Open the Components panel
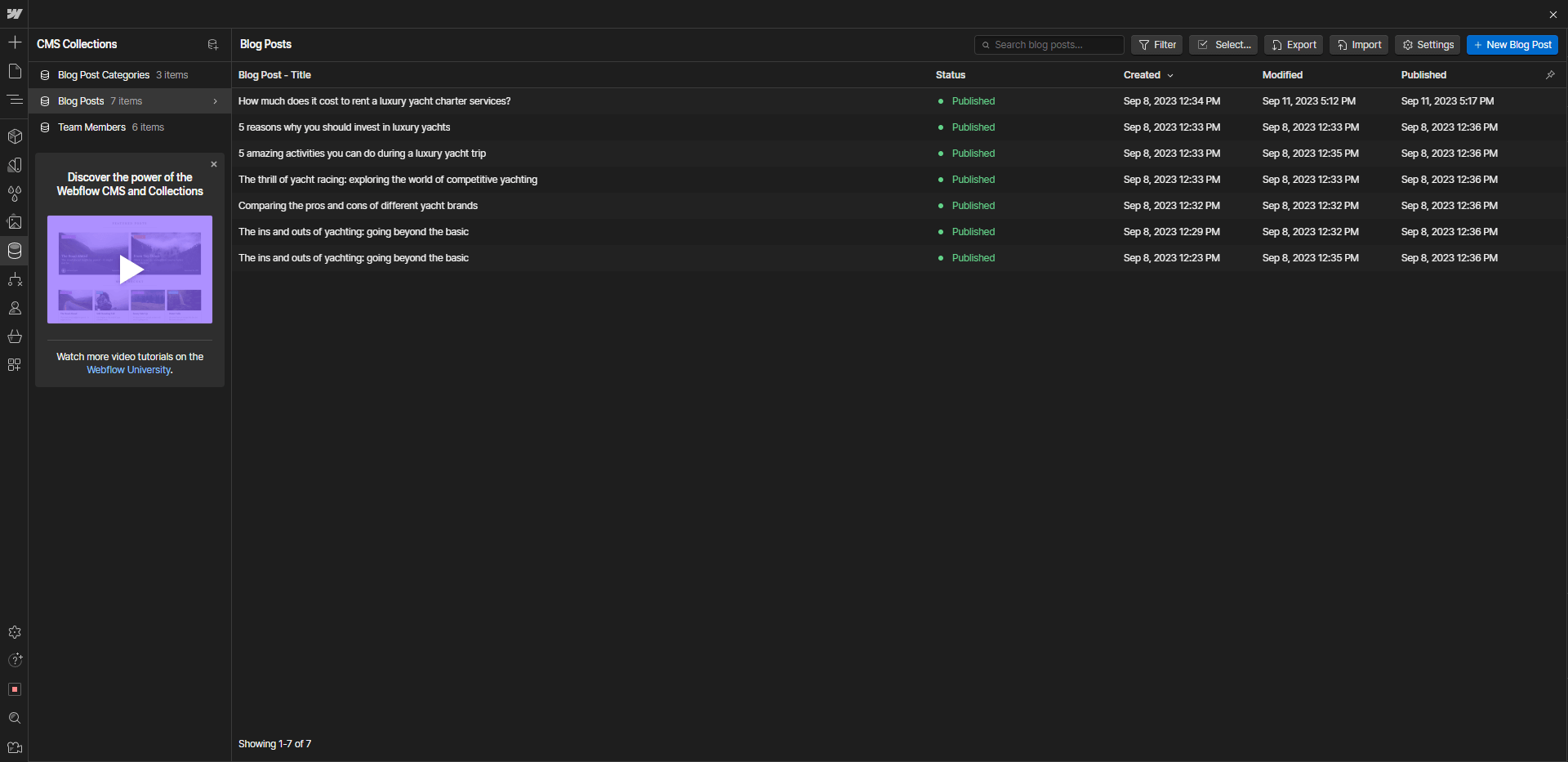 [15, 136]
